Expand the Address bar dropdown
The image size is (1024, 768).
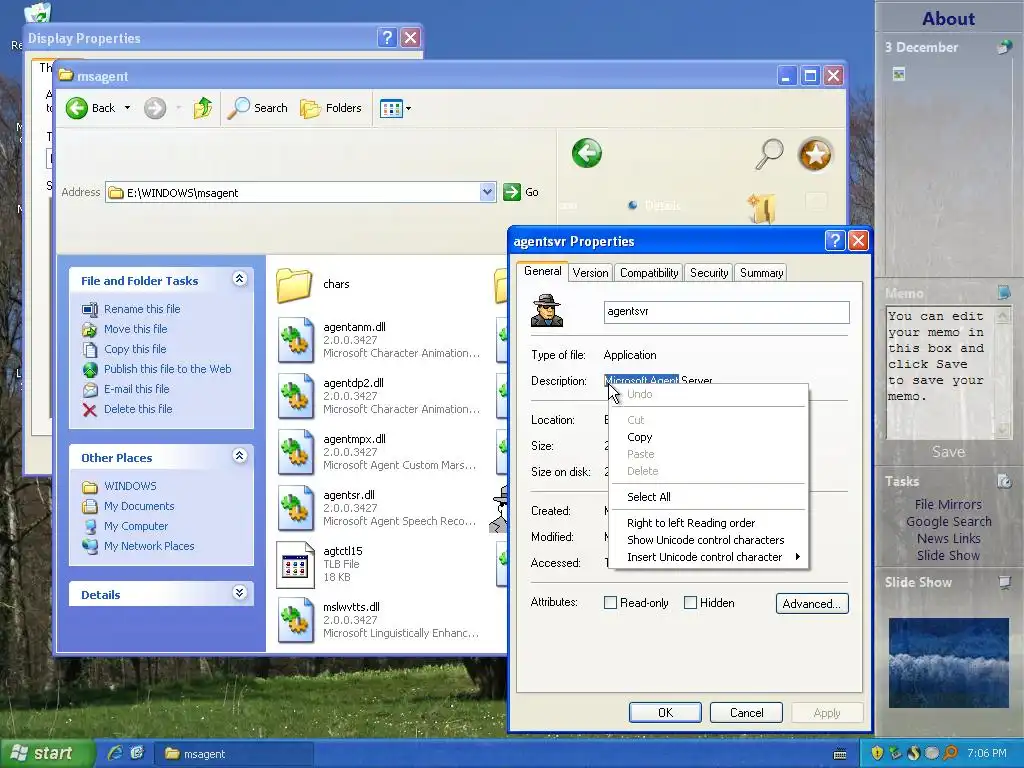(487, 192)
